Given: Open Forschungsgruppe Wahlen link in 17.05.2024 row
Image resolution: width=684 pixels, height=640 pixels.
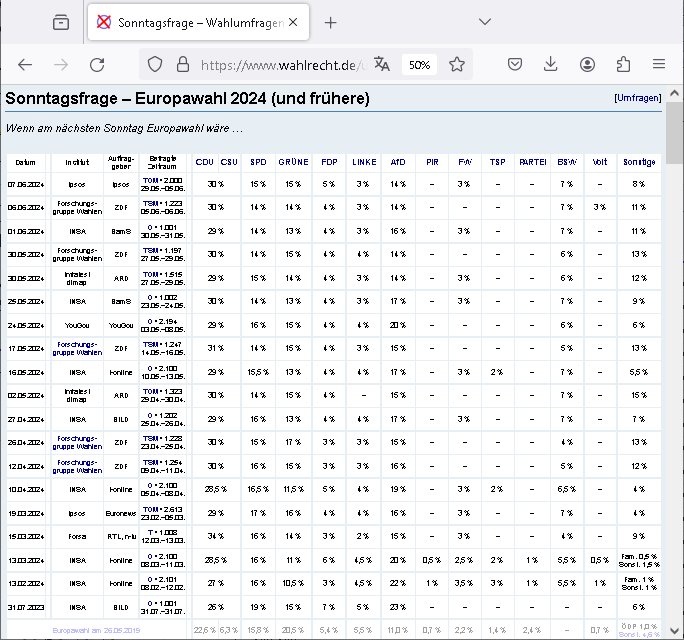Looking at the screenshot, I should pos(77,348).
